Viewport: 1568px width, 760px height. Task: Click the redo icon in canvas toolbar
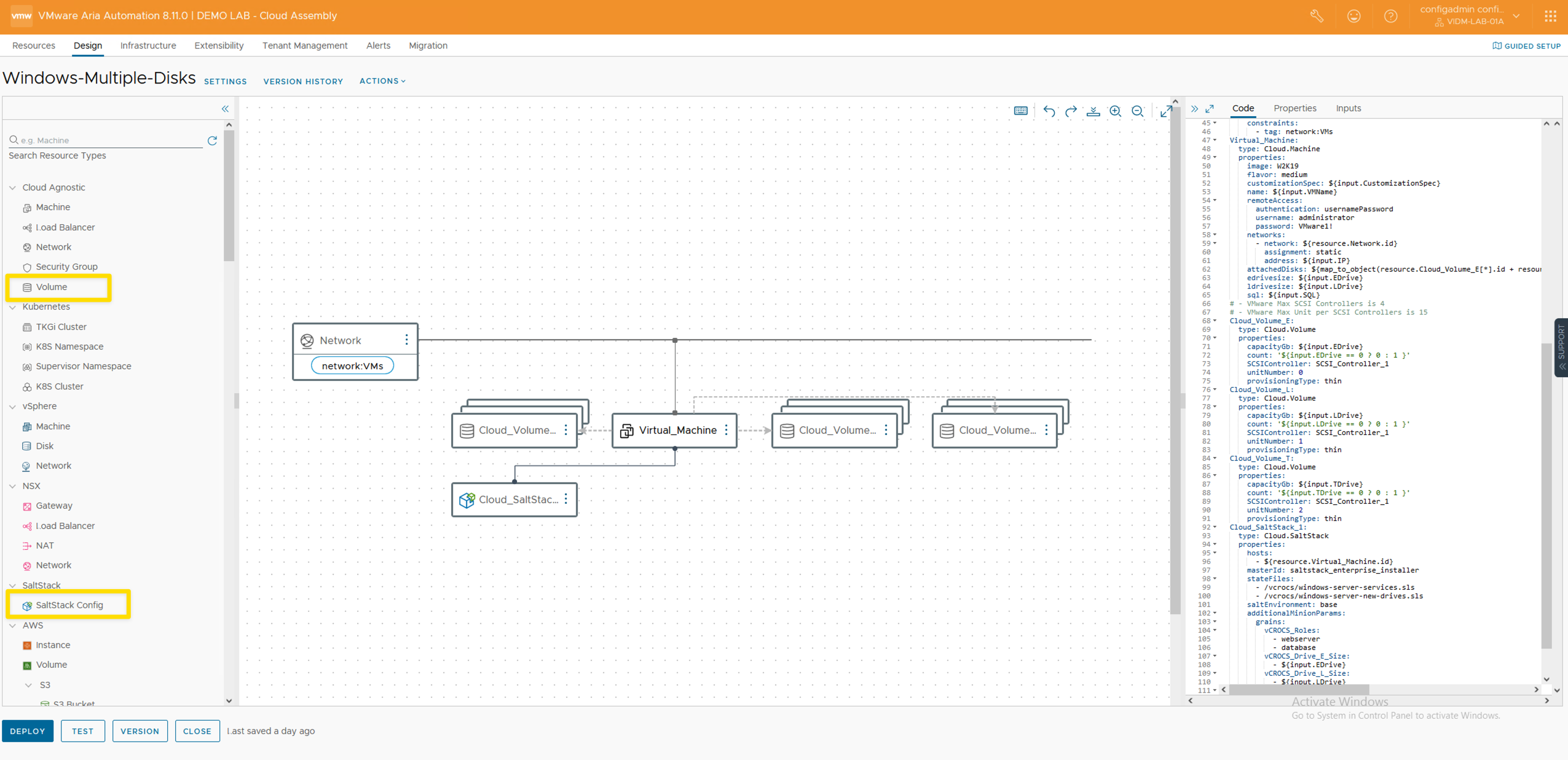(1071, 111)
